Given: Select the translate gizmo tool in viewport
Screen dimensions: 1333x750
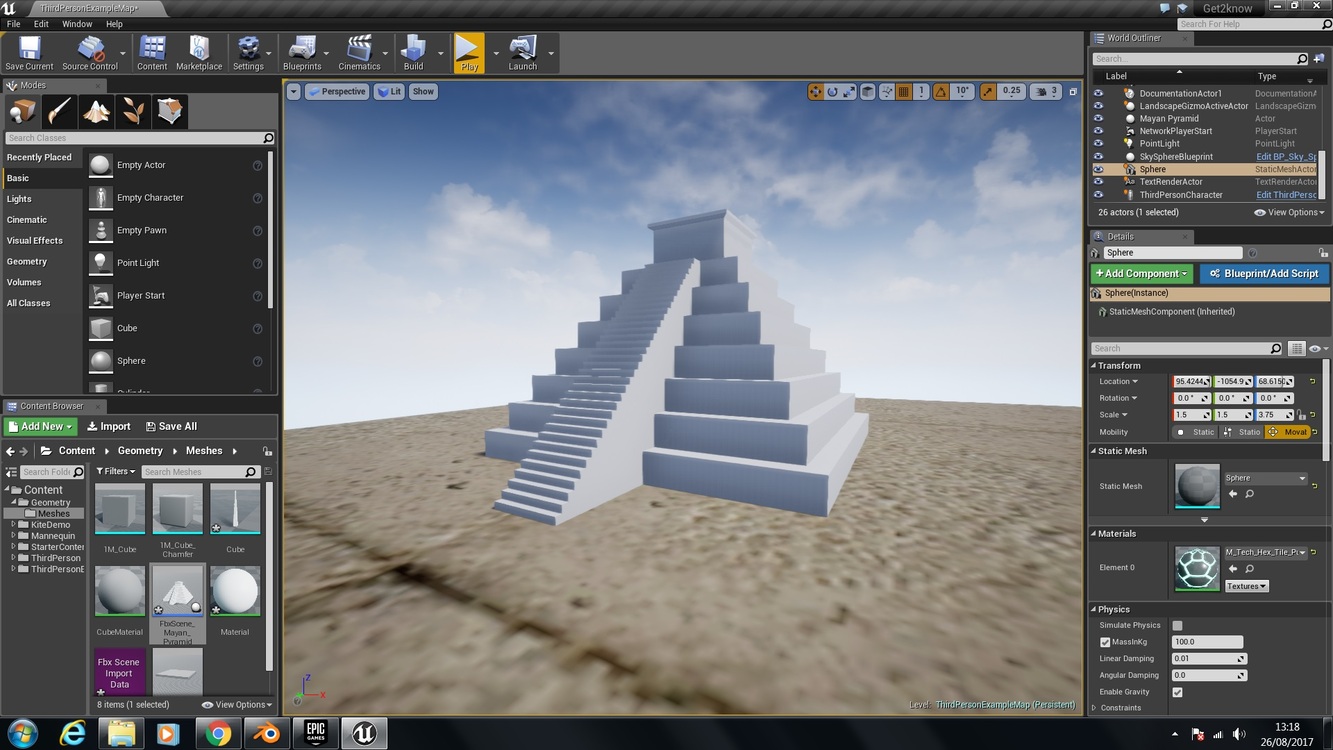Looking at the screenshot, I should point(816,91).
